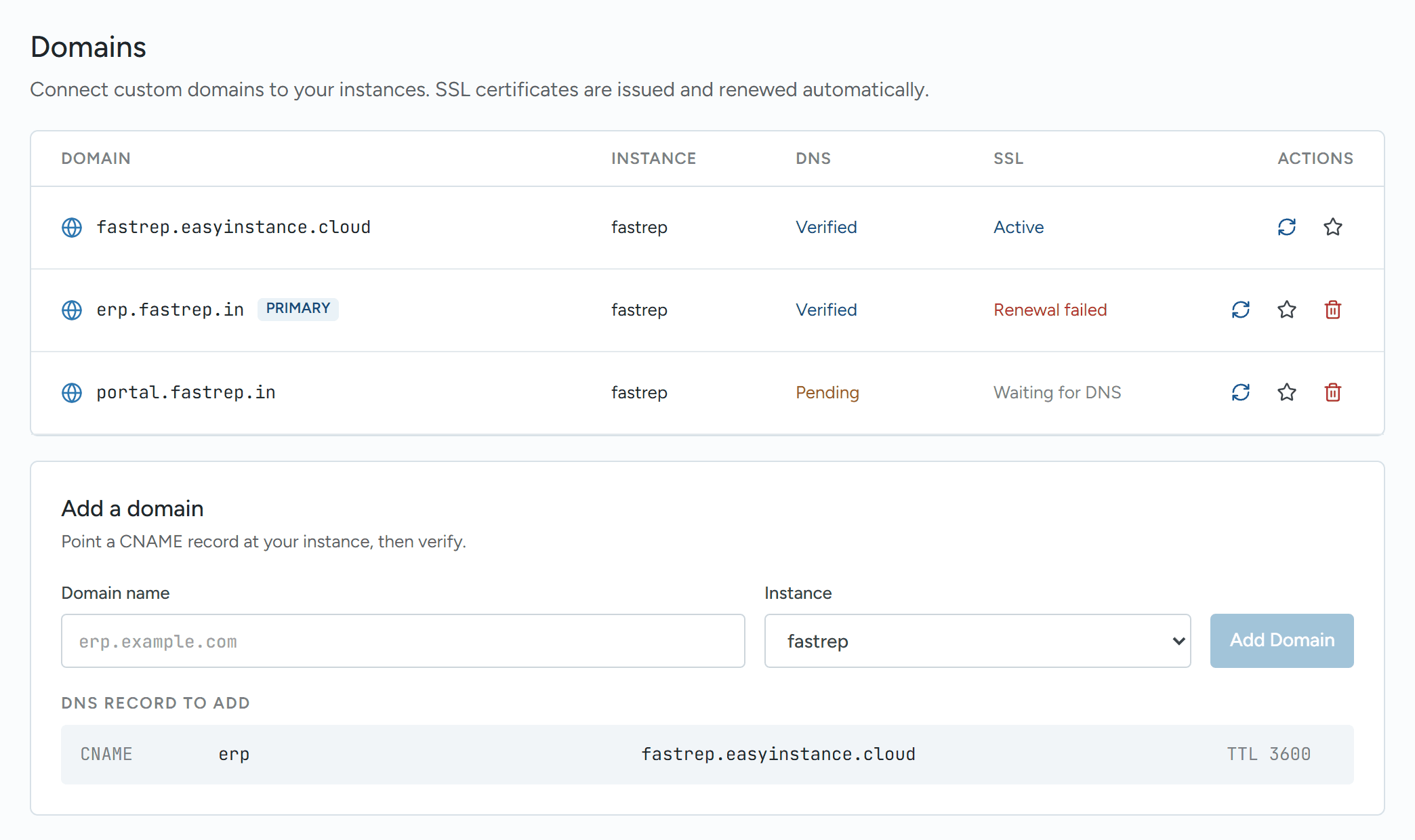Refresh fastrep.easyinstance.cloud domain status
1415x840 pixels.
1286,227
